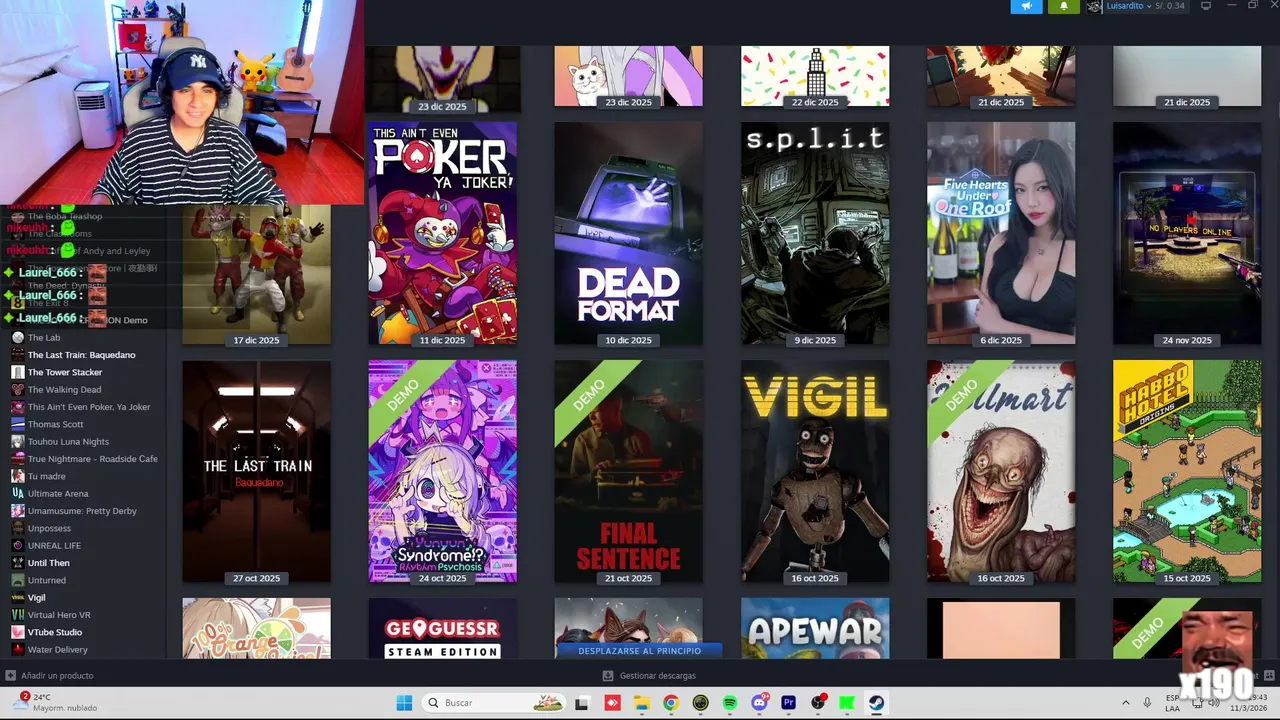Open Discord from the taskbar
The image size is (1280, 720).
[759, 703]
